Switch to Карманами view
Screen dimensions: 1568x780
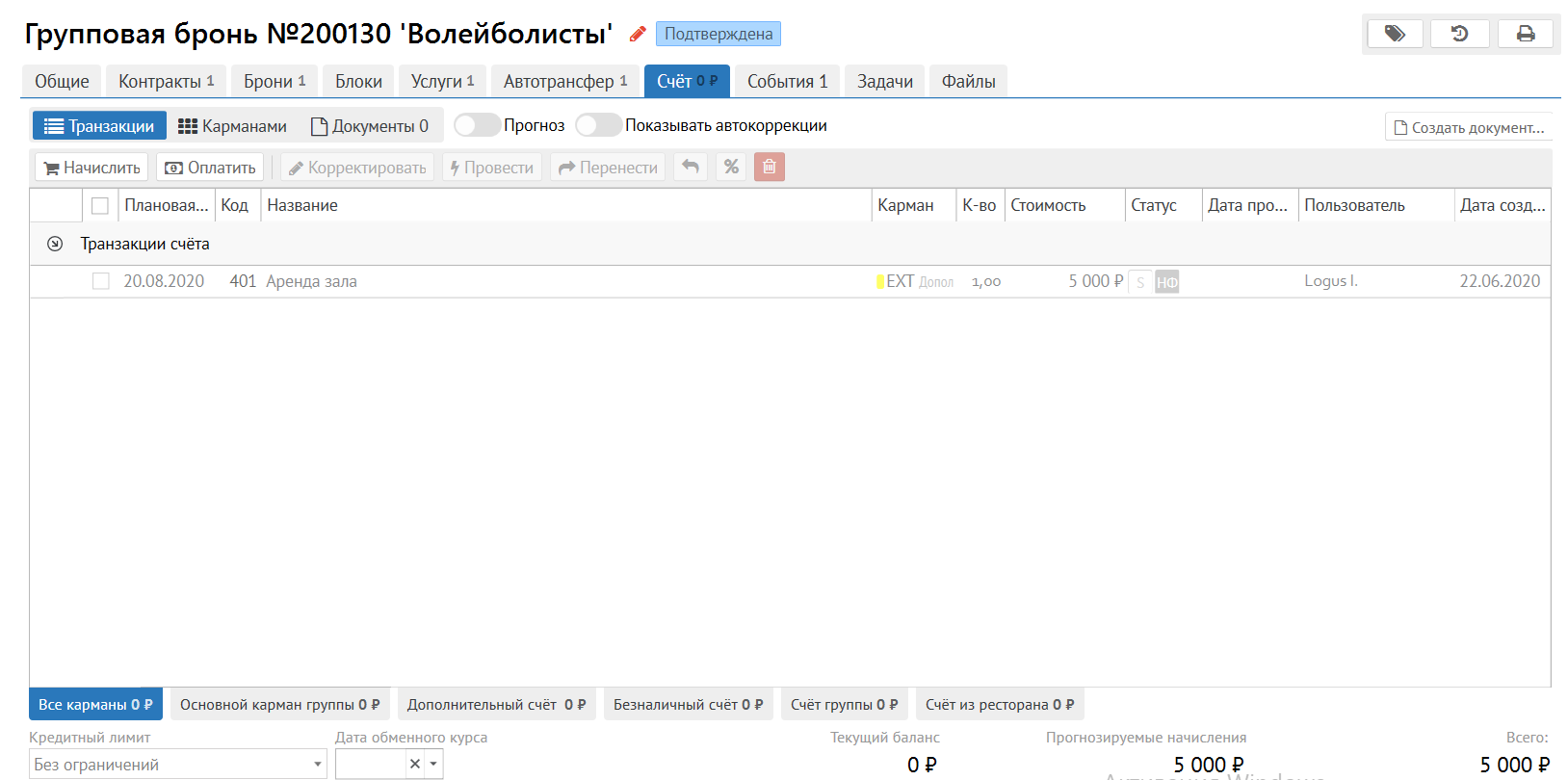click(x=232, y=125)
